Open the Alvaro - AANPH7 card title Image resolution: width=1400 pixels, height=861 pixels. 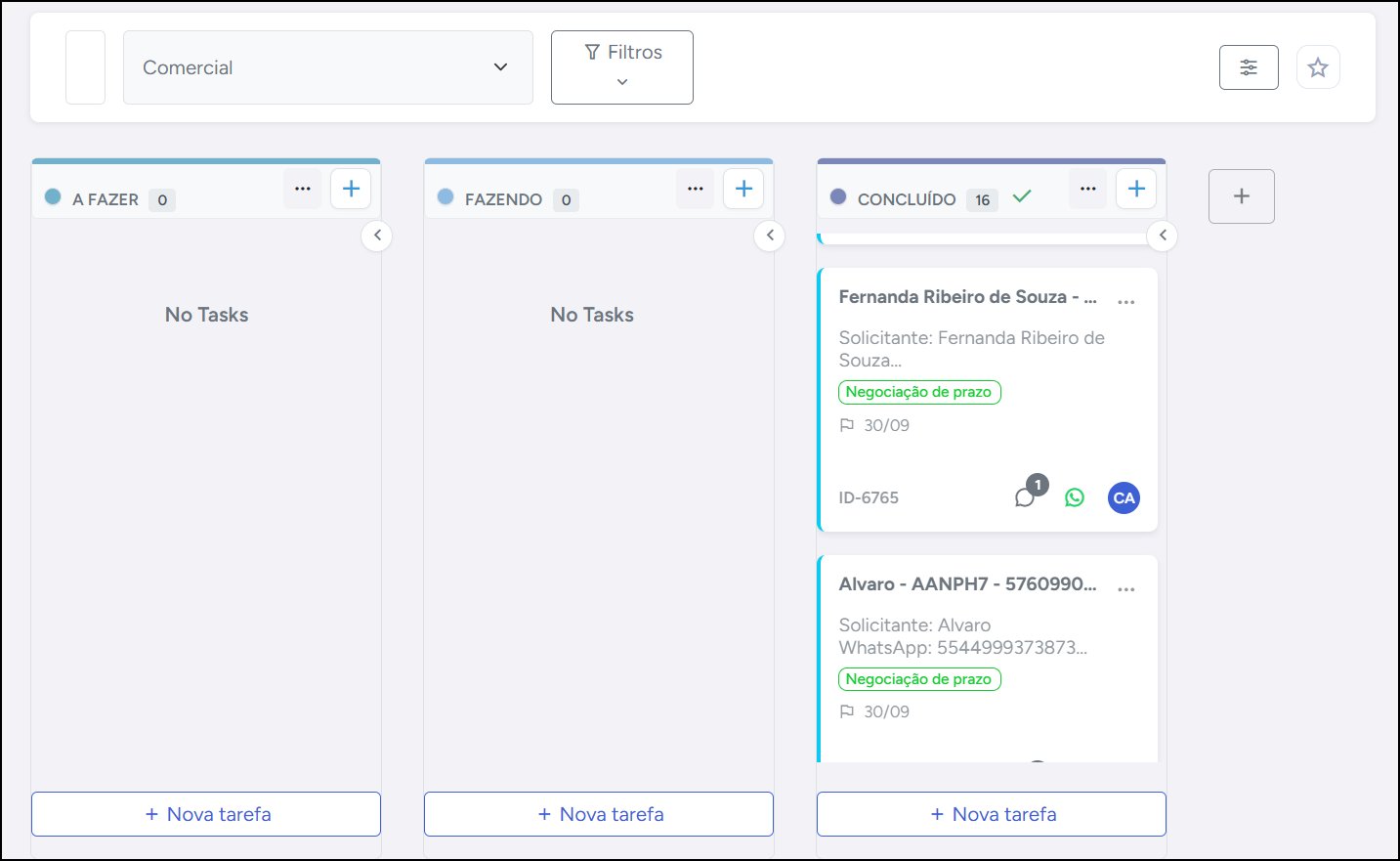click(x=968, y=584)
